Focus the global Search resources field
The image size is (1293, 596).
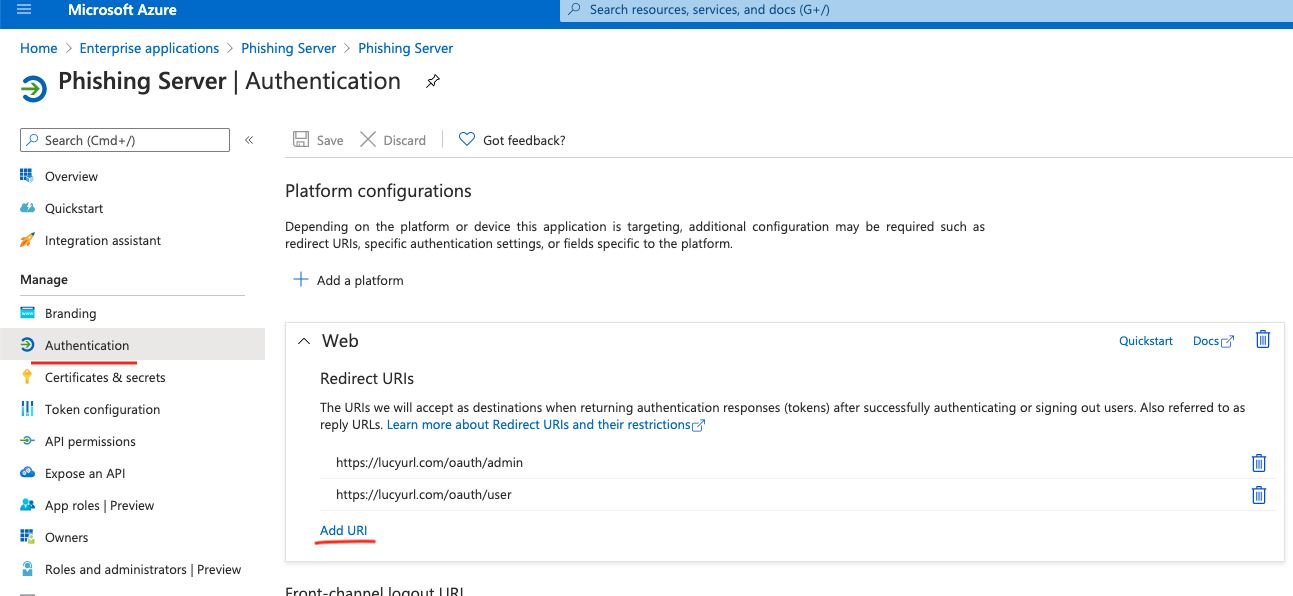point(926,11)
